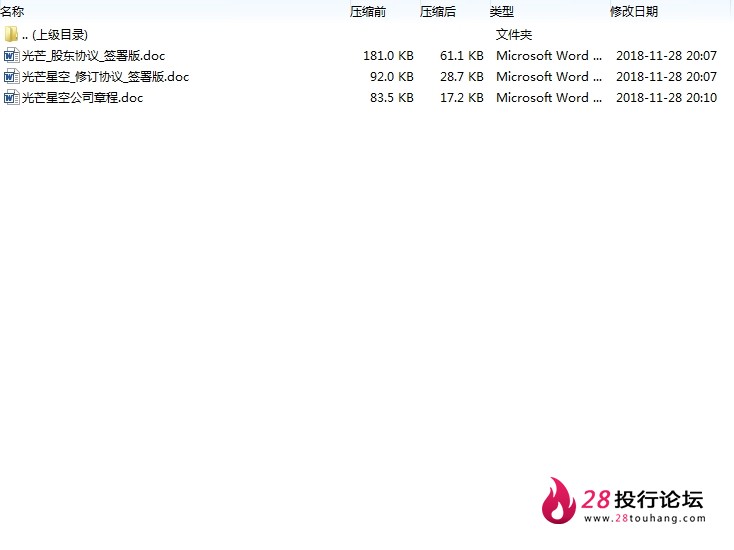
Task: Click Microsoft Word type for 光芒_股东协议_签署版.doc
Action: (549, 56)
